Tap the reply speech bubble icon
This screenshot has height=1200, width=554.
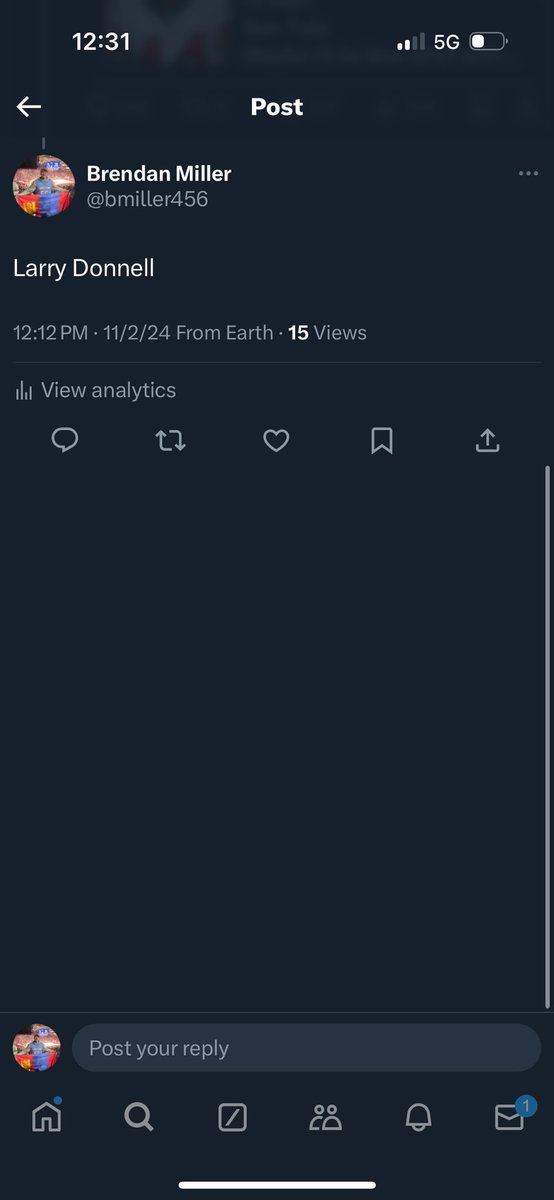pyautogui.click(x=65, y=440)
